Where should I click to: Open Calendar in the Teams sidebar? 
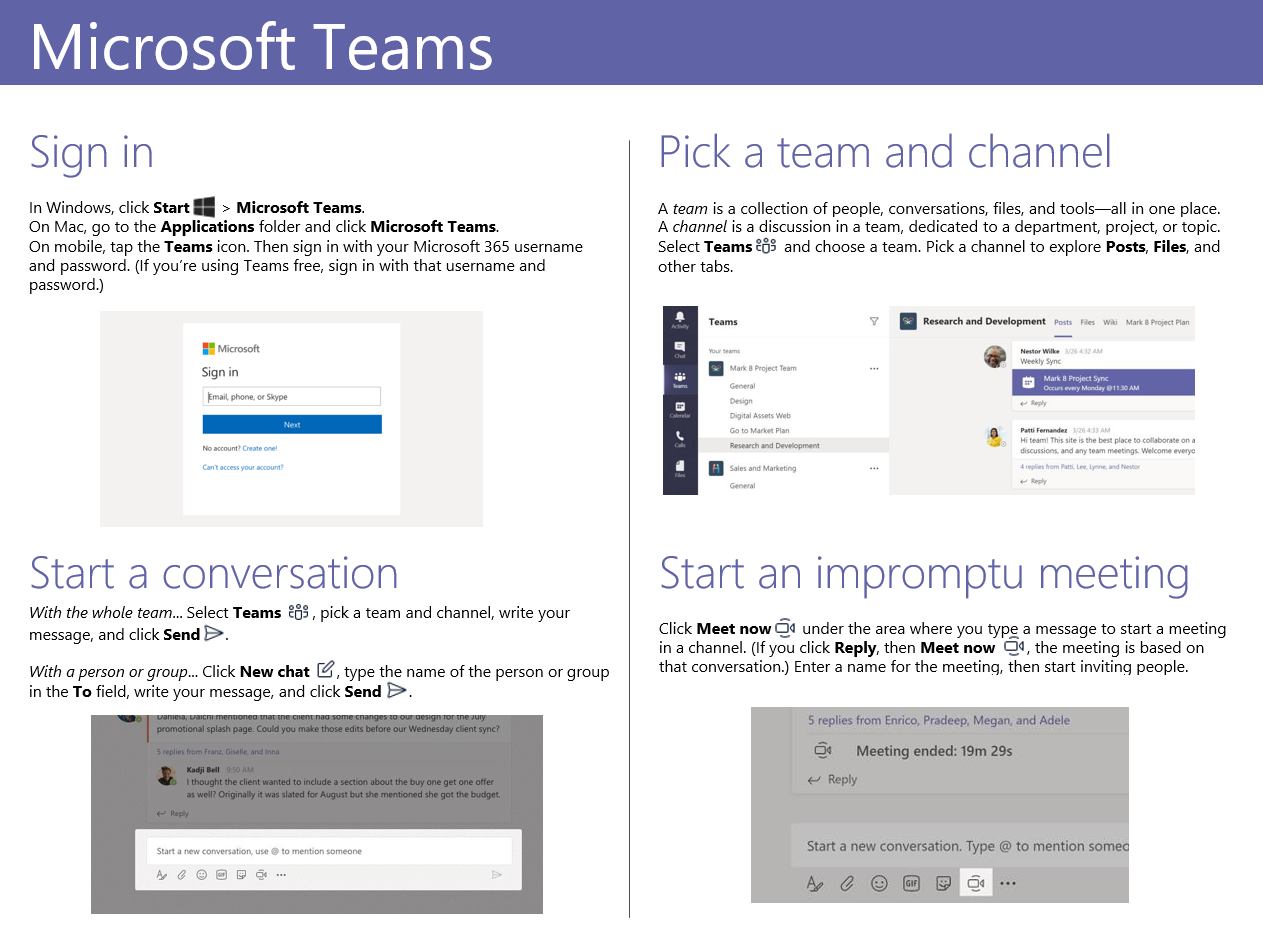pos(680,409)
